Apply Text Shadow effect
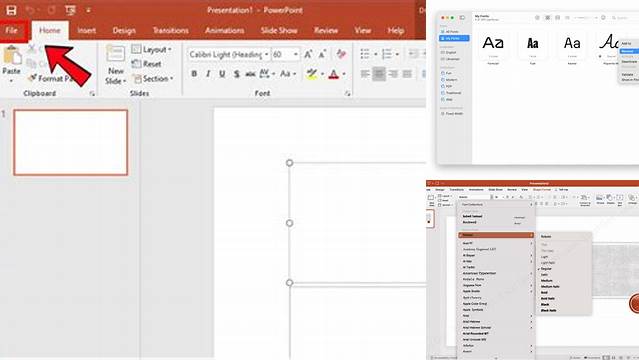The image size is (639, 360). (x=236, y=74)
